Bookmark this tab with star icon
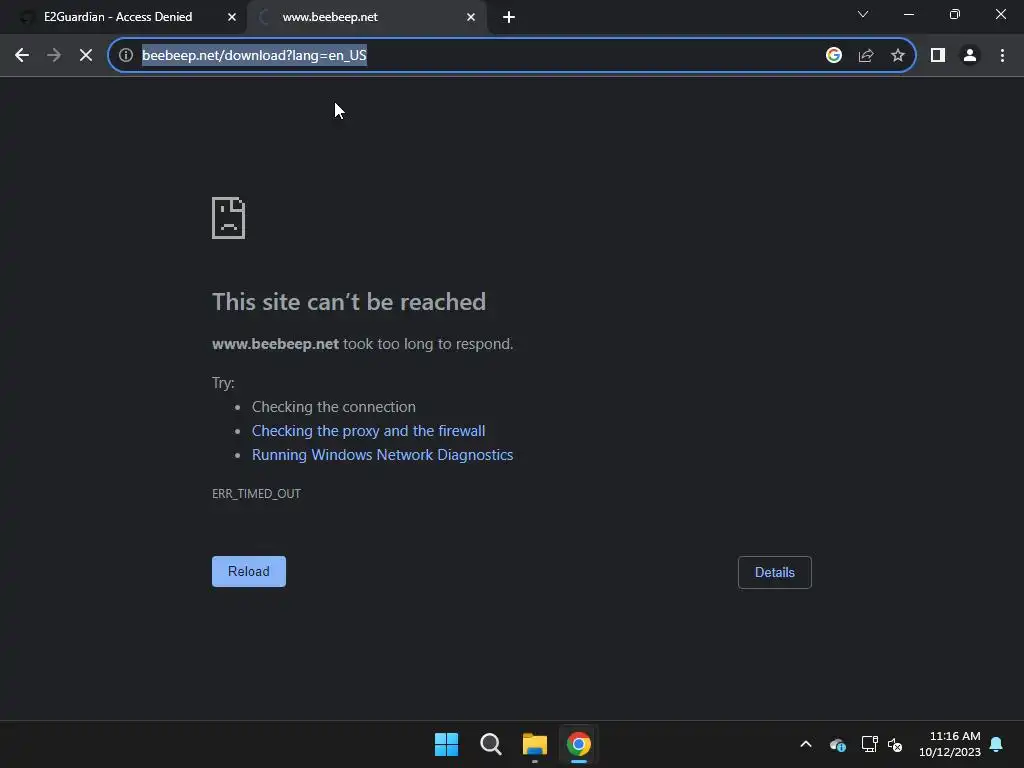The height and width of the screenshot is (768, 1024). point(898,56)
